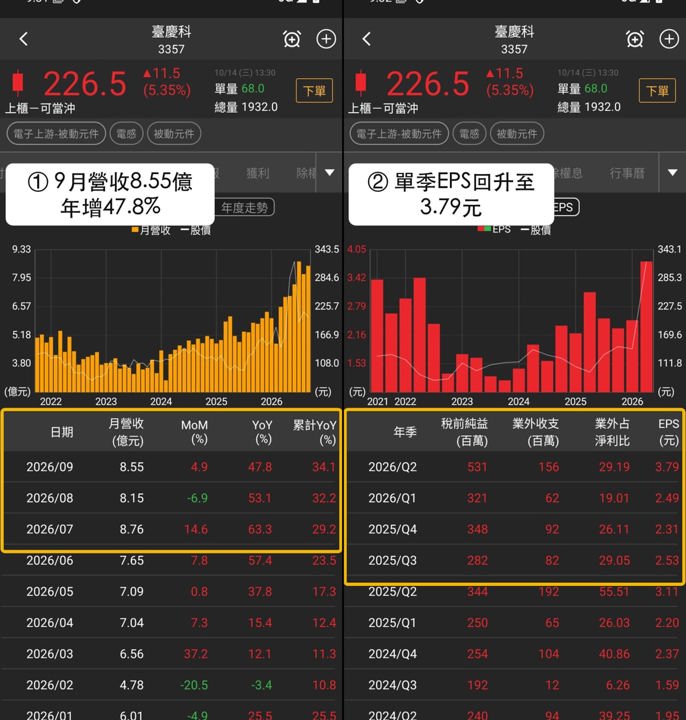686x720 pixels.
Task: Open the left panel tab dropdown arrow
Action: click(330, 173)
